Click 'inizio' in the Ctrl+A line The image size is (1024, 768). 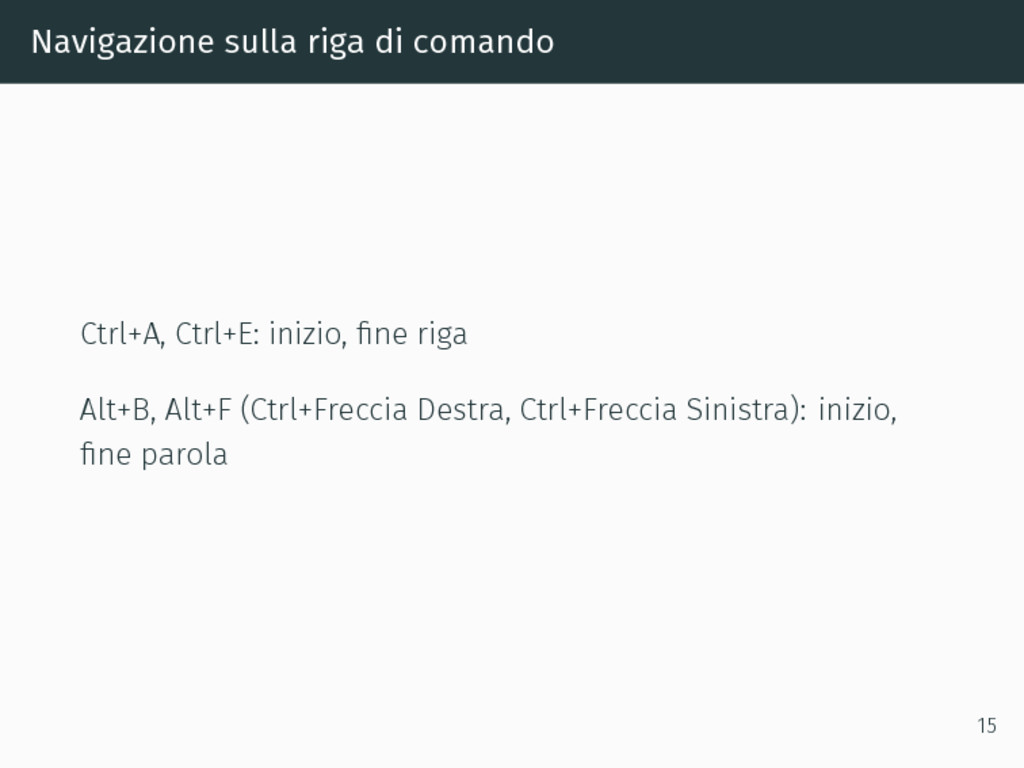[306, 334]
